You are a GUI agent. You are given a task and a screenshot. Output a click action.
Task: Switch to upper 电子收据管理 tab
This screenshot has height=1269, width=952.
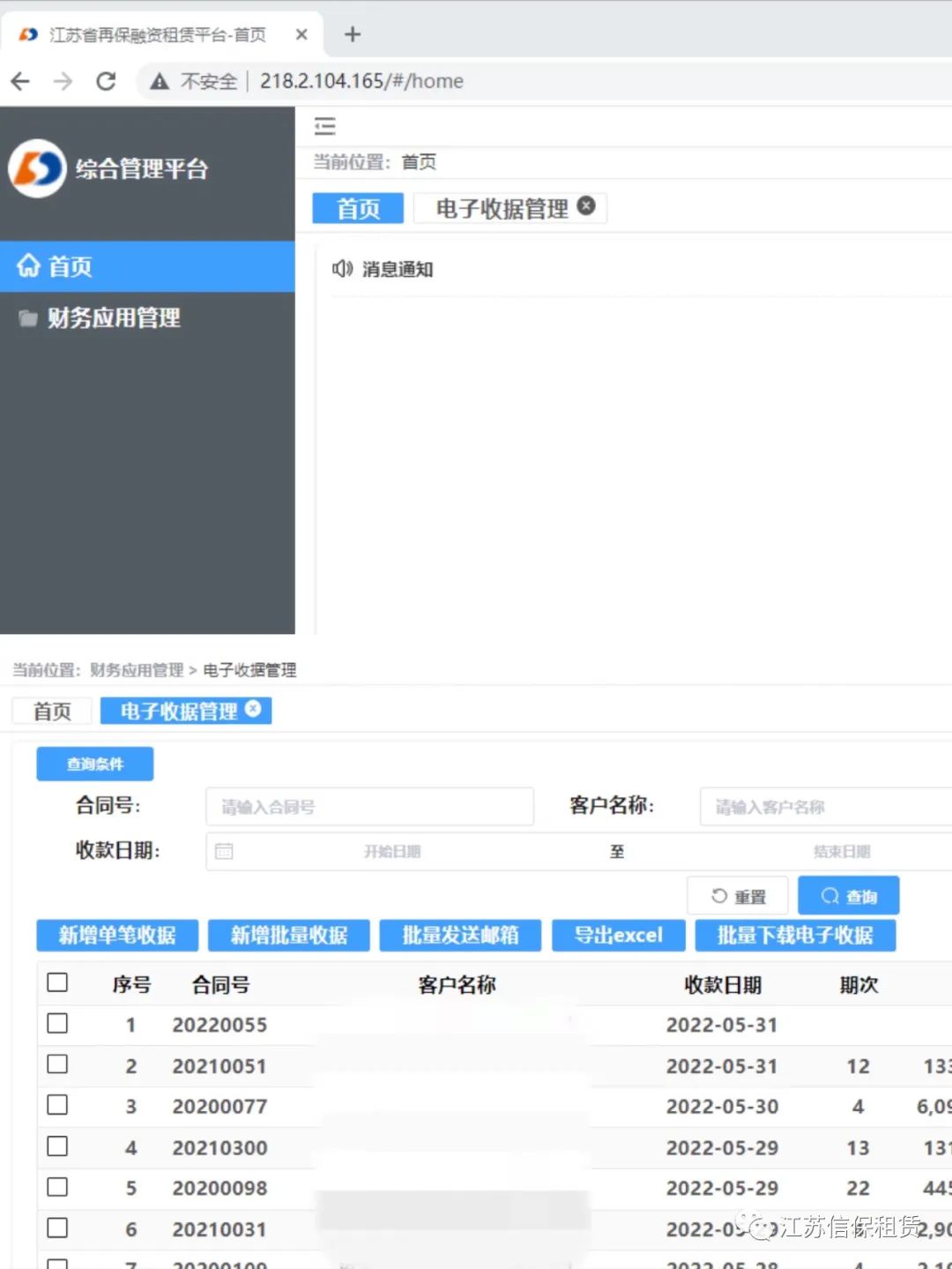(x=502, y=208)
